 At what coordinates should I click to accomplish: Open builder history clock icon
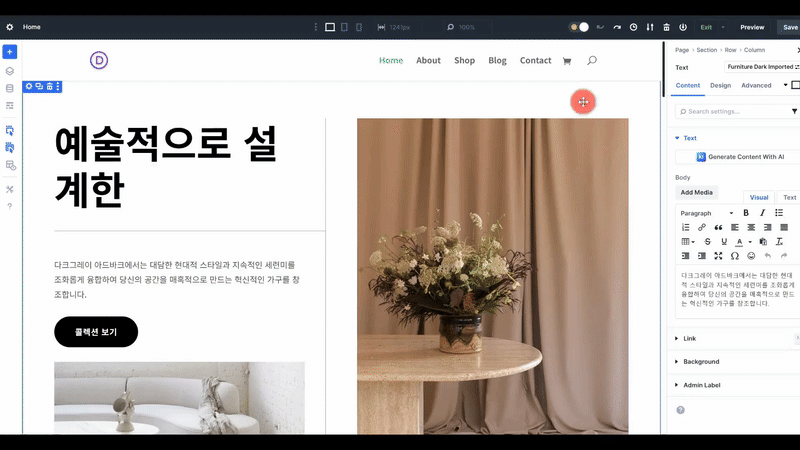tap(632, 27)
